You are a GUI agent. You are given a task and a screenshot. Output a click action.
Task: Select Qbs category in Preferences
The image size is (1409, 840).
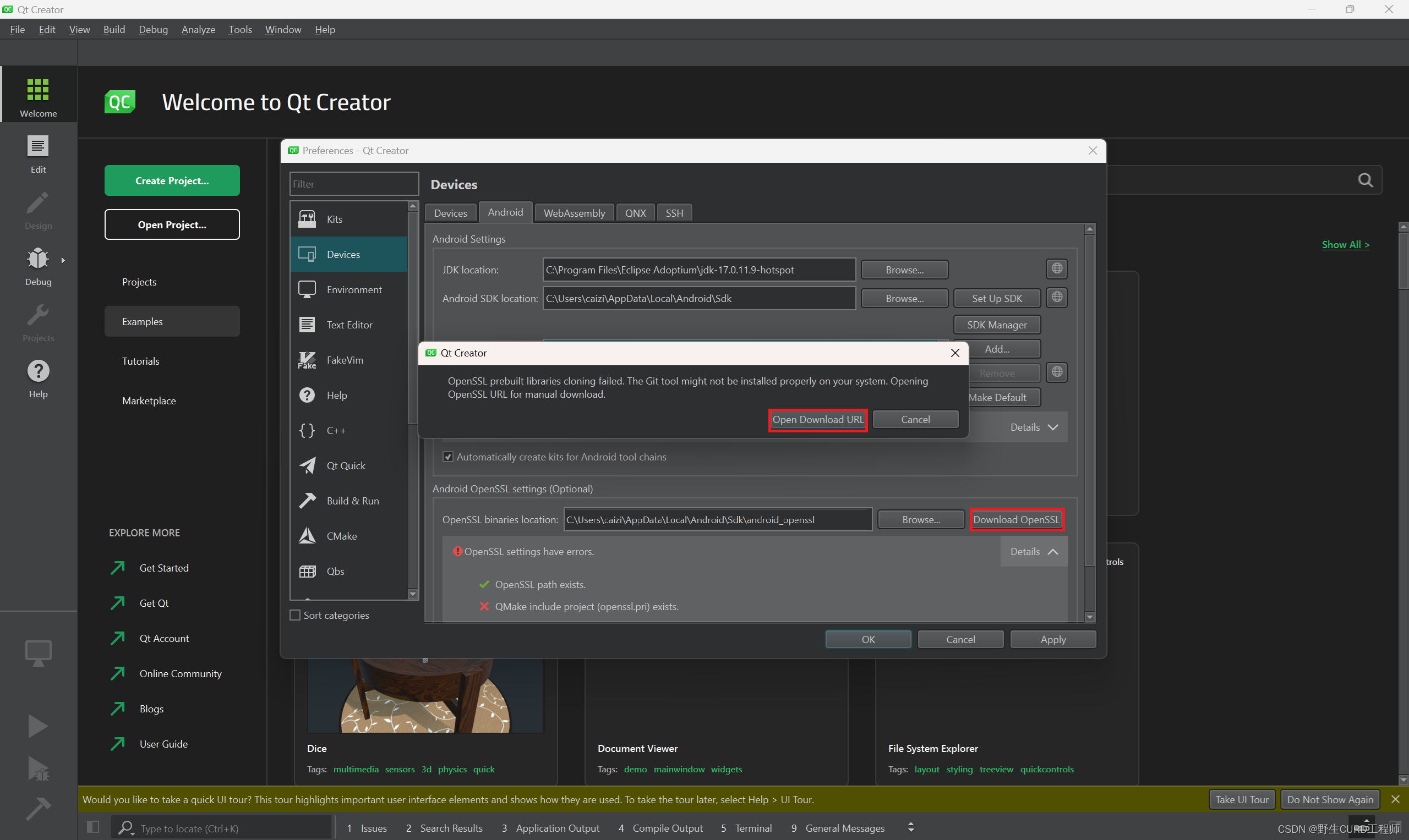point(349,571)
